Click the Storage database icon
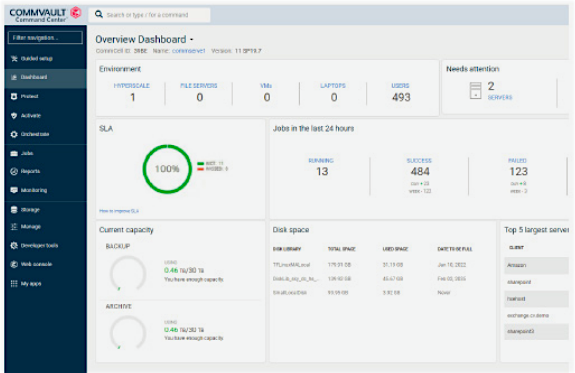The width and height of the screenshot is (575, 373). tap(14, 209)
